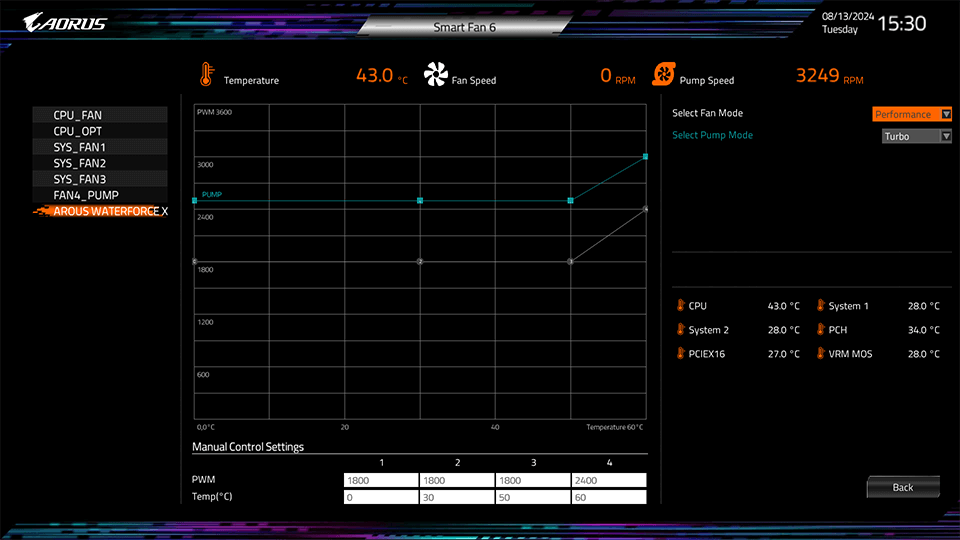Click the topmost pump curve point at right
960x540 pixels.
coord(646,157)
